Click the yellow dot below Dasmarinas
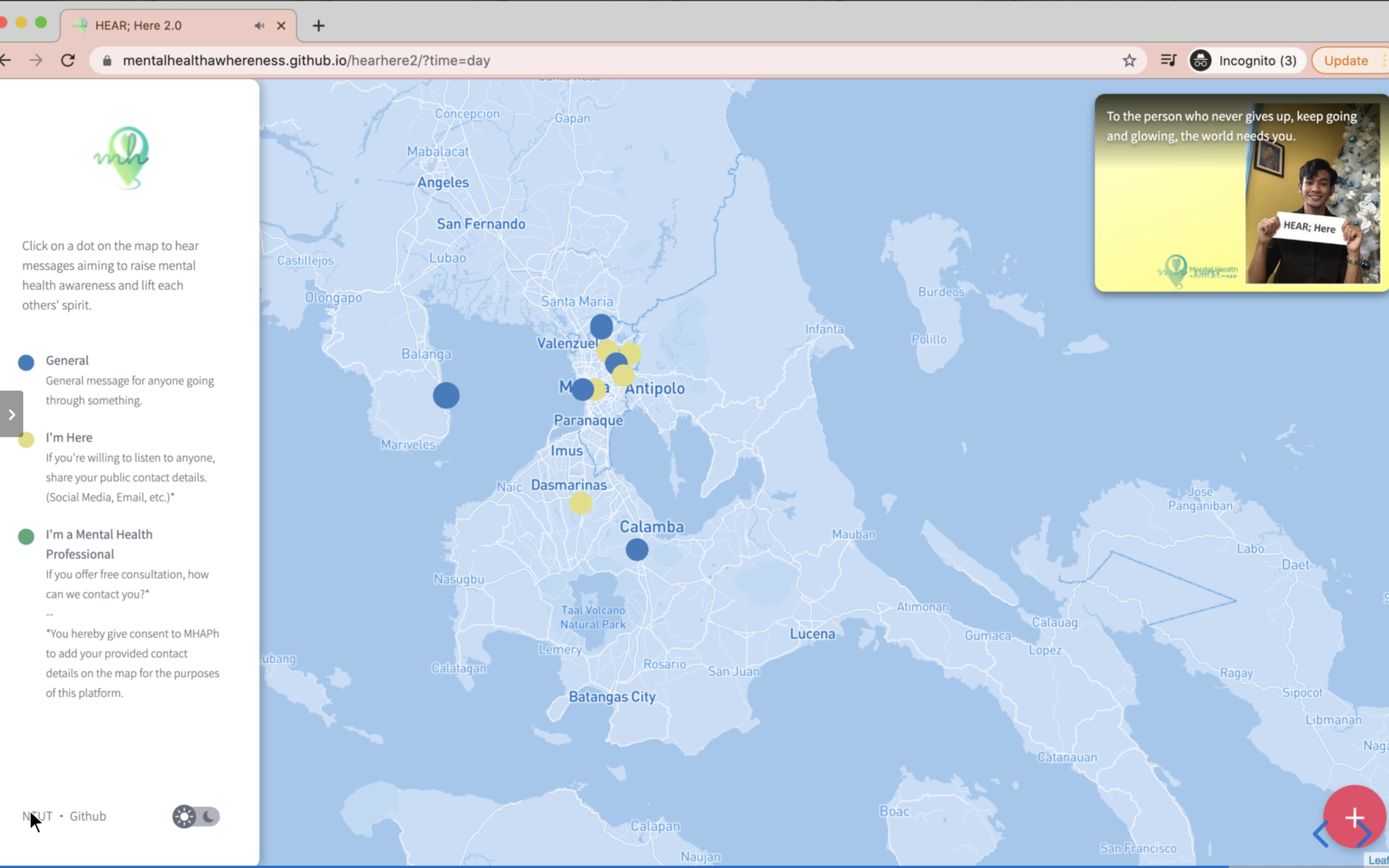This screenshot has height=868, width=1389. point(581,503)
